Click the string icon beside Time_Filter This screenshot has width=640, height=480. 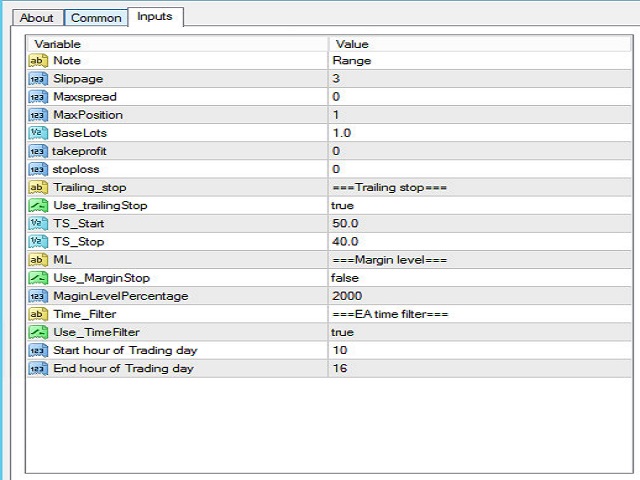tap(39, 313)
